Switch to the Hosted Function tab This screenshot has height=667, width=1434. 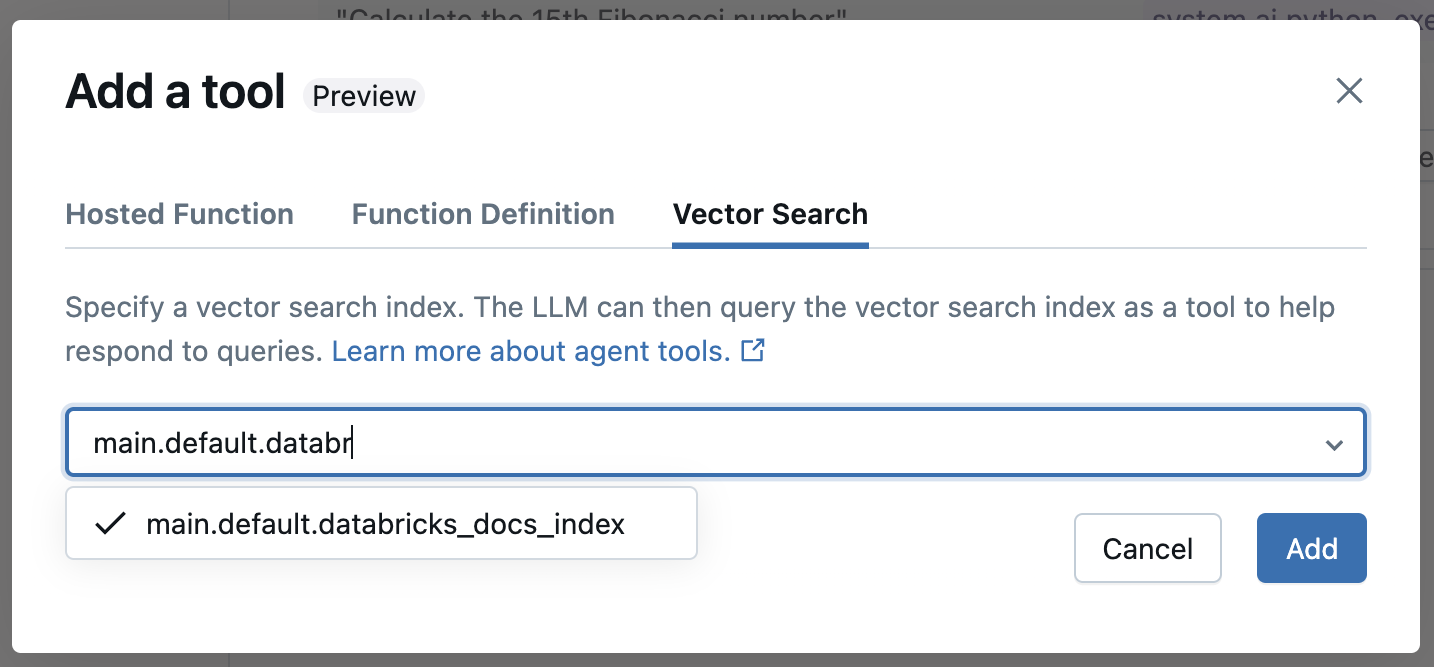click(x=179, y=213)
